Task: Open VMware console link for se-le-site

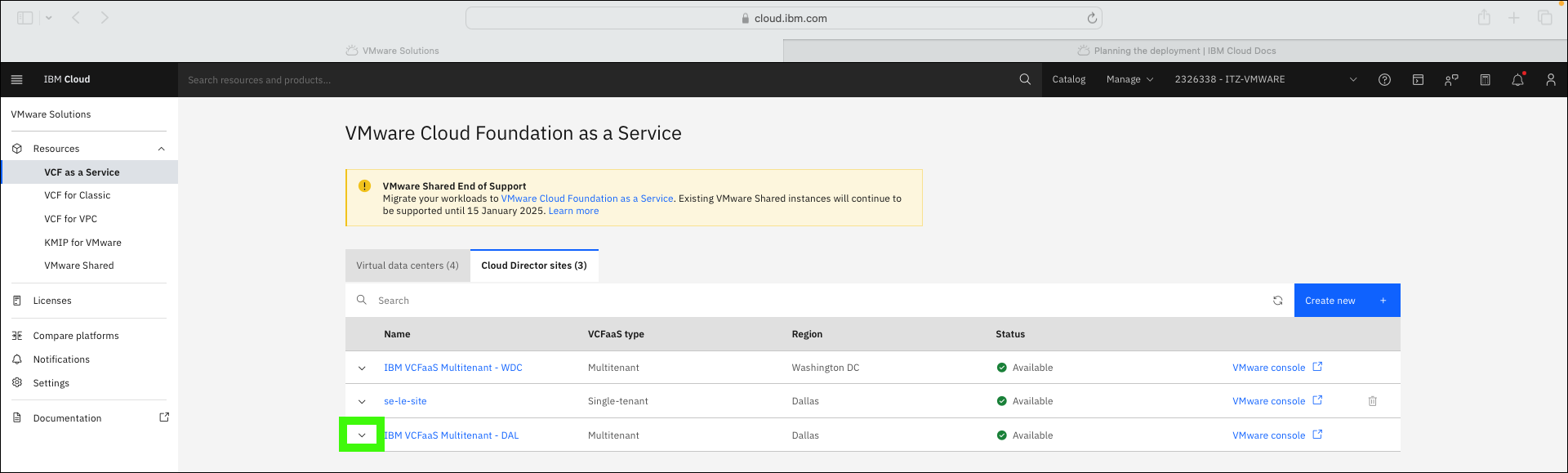Action: [x=1268, y=401]
